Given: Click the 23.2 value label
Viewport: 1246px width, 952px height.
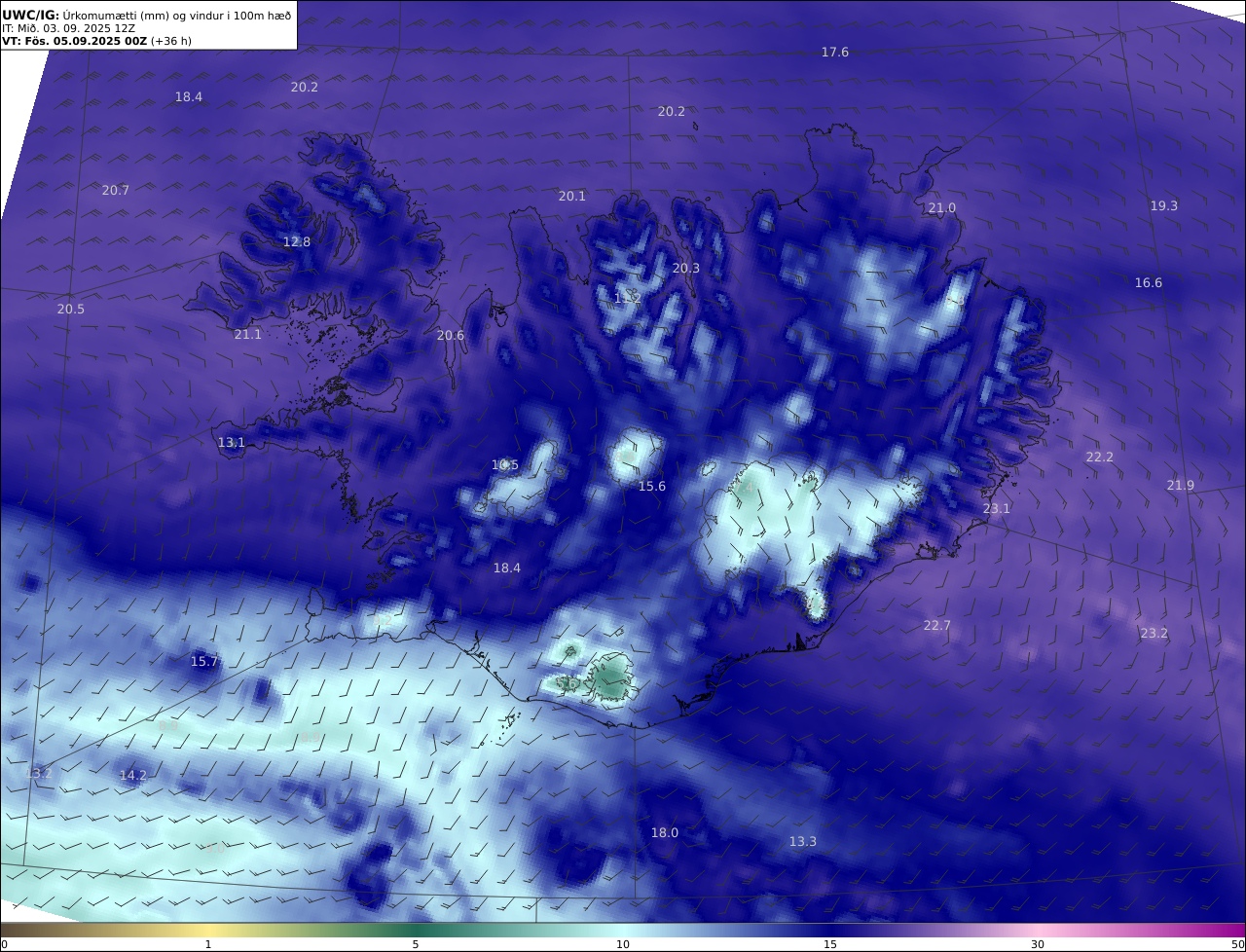Looking at the screenshot, I should pyautogui.click(x=1154, y=634).
